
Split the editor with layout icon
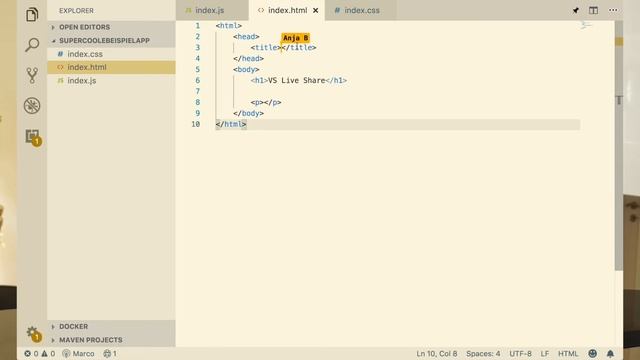tap(593, 10)
